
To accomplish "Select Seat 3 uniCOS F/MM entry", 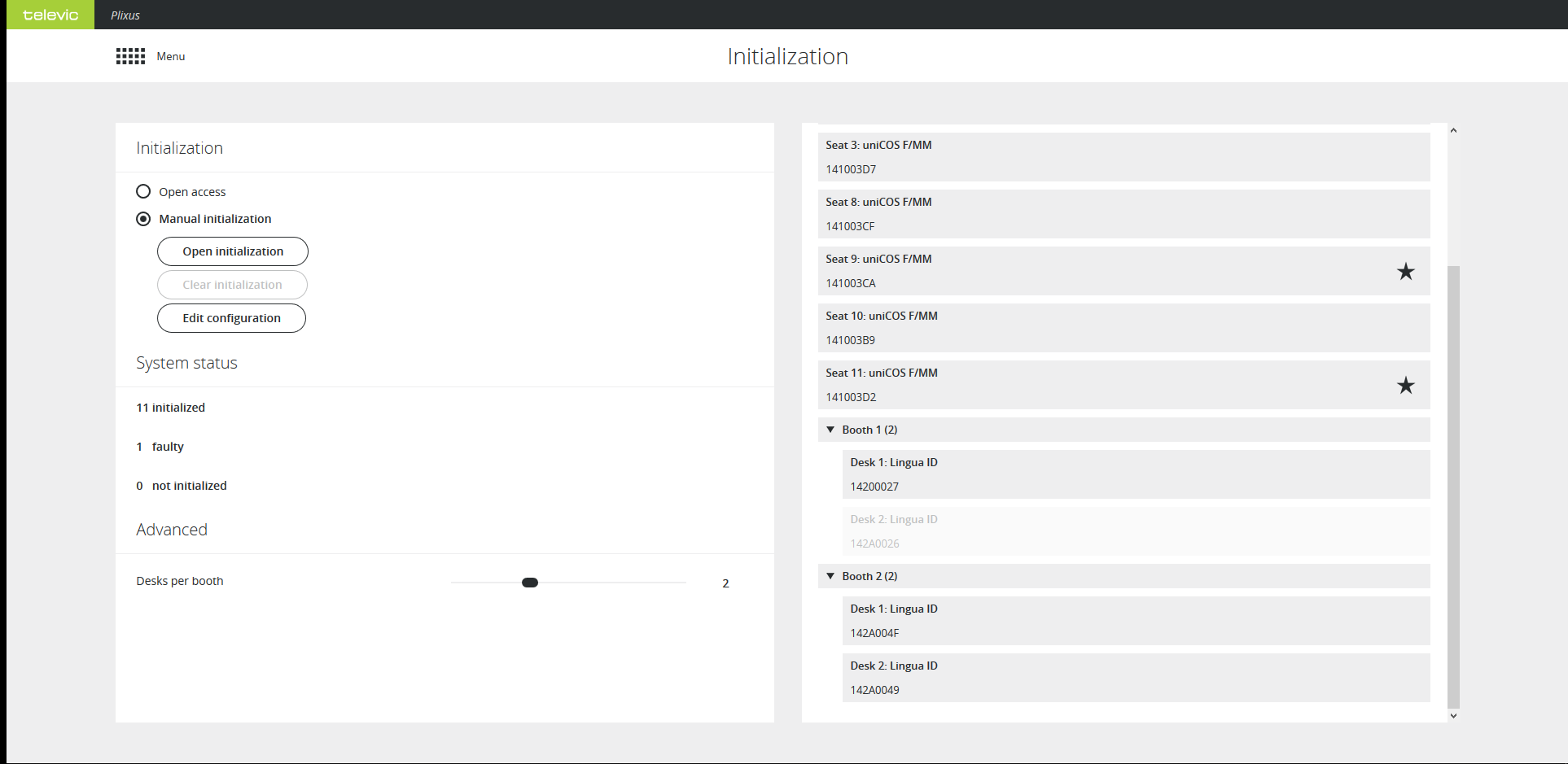I will click(x=1123, y=157).
